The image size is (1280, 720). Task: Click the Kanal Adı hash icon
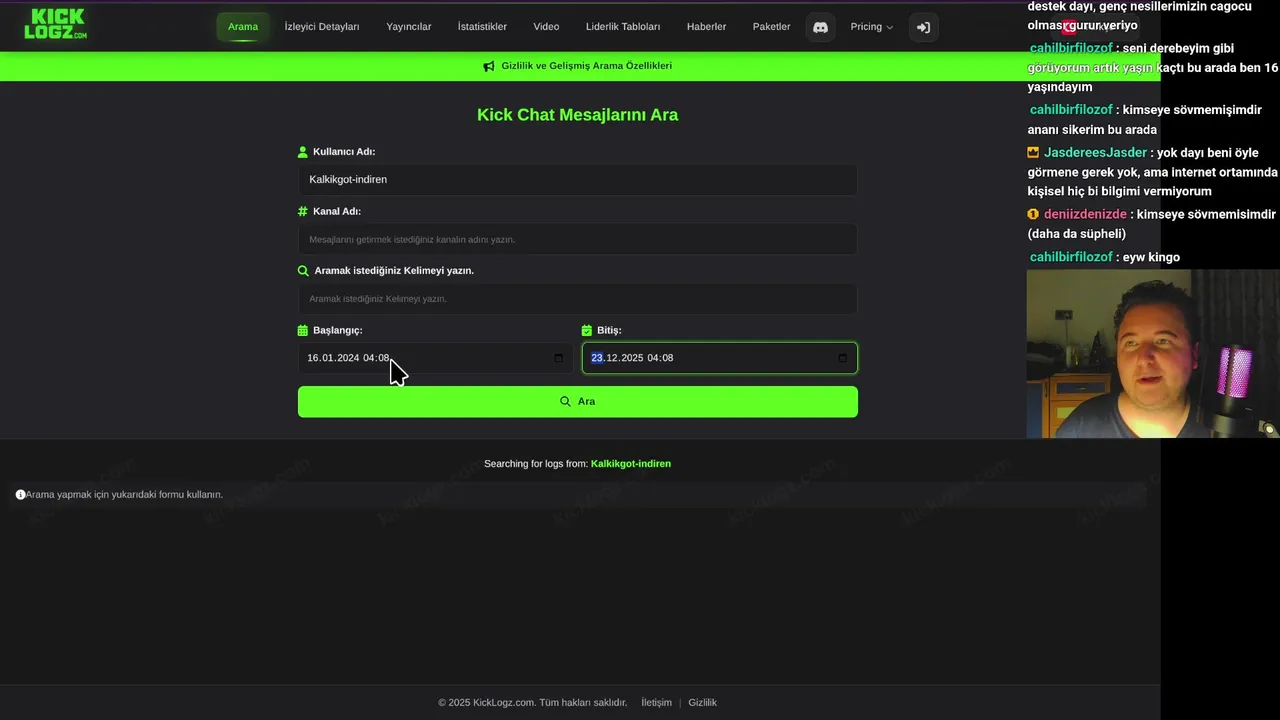point(303,211)
